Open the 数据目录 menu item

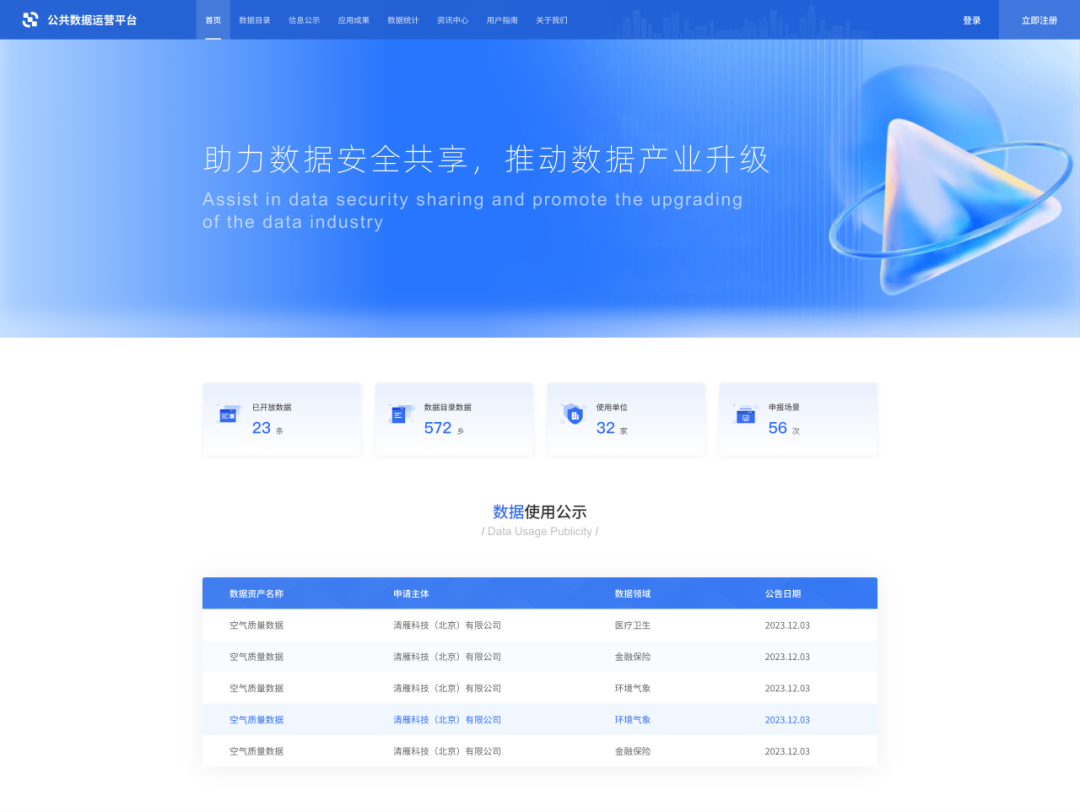click(255, 20)
